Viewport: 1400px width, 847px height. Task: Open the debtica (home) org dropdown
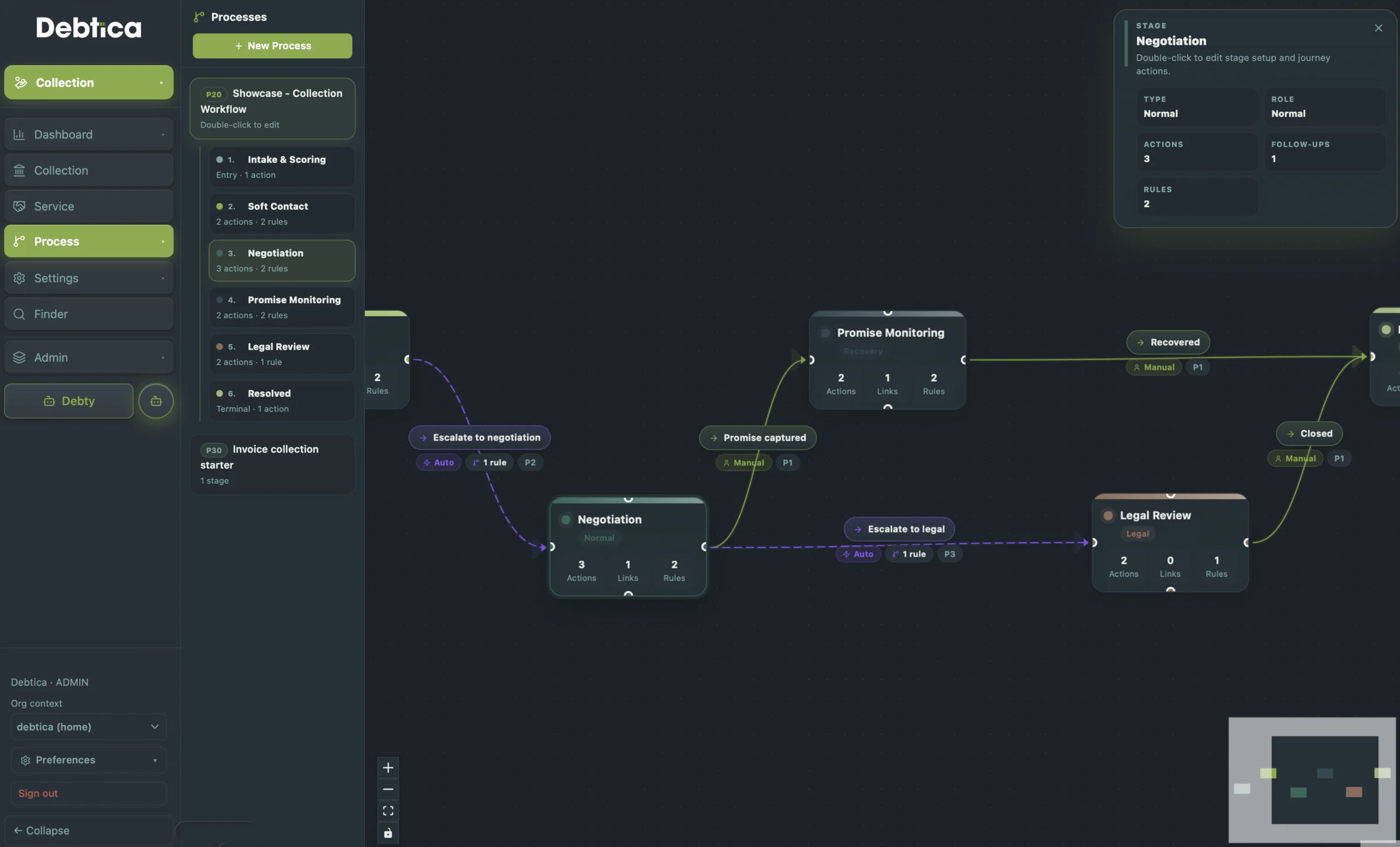coord(89,727)
